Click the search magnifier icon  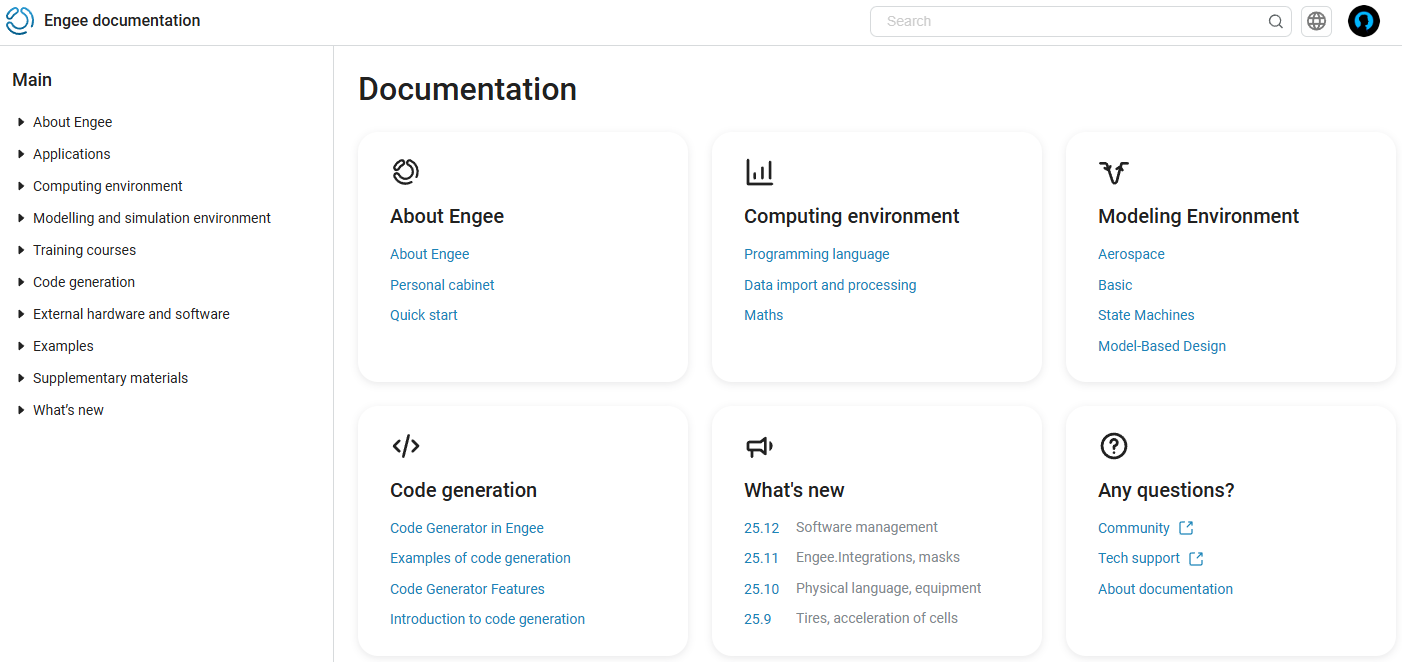tap(1275, 21)
